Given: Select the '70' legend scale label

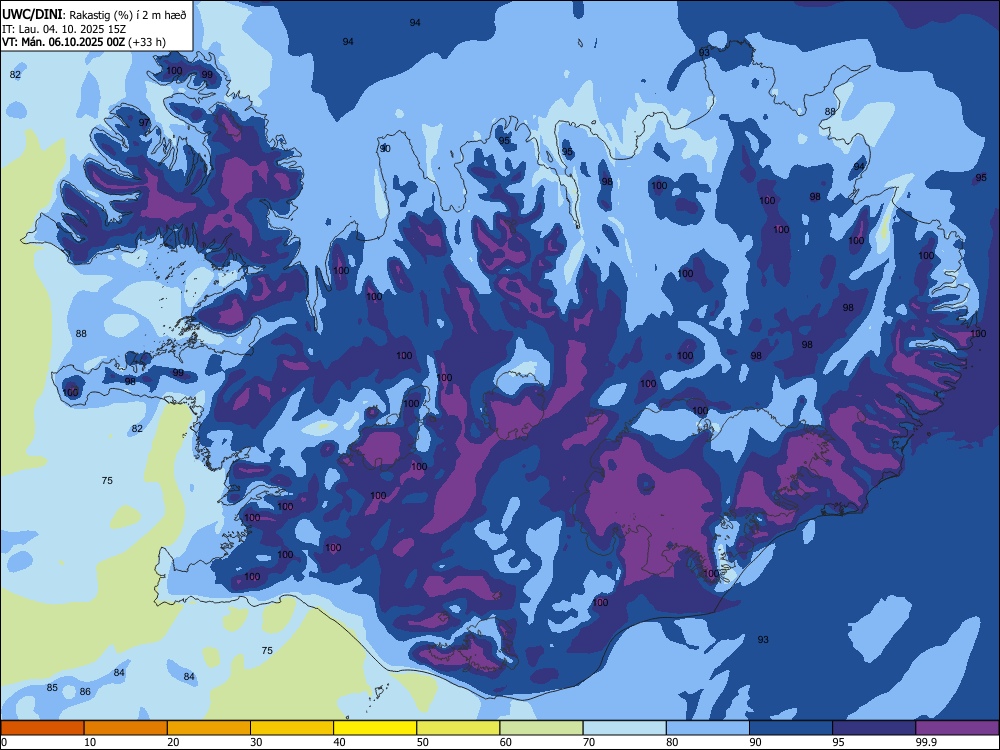Looking at the screenshot, I should 589,742.
